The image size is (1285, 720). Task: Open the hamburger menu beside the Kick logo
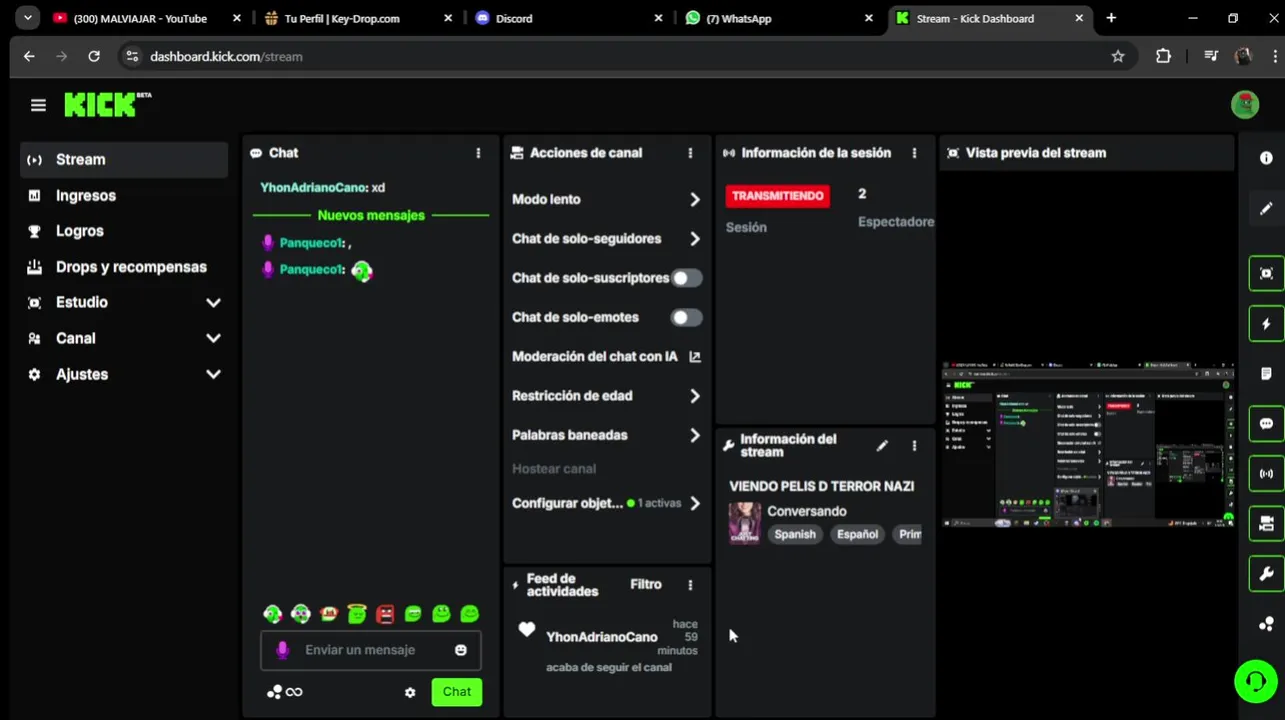[38, 105]
